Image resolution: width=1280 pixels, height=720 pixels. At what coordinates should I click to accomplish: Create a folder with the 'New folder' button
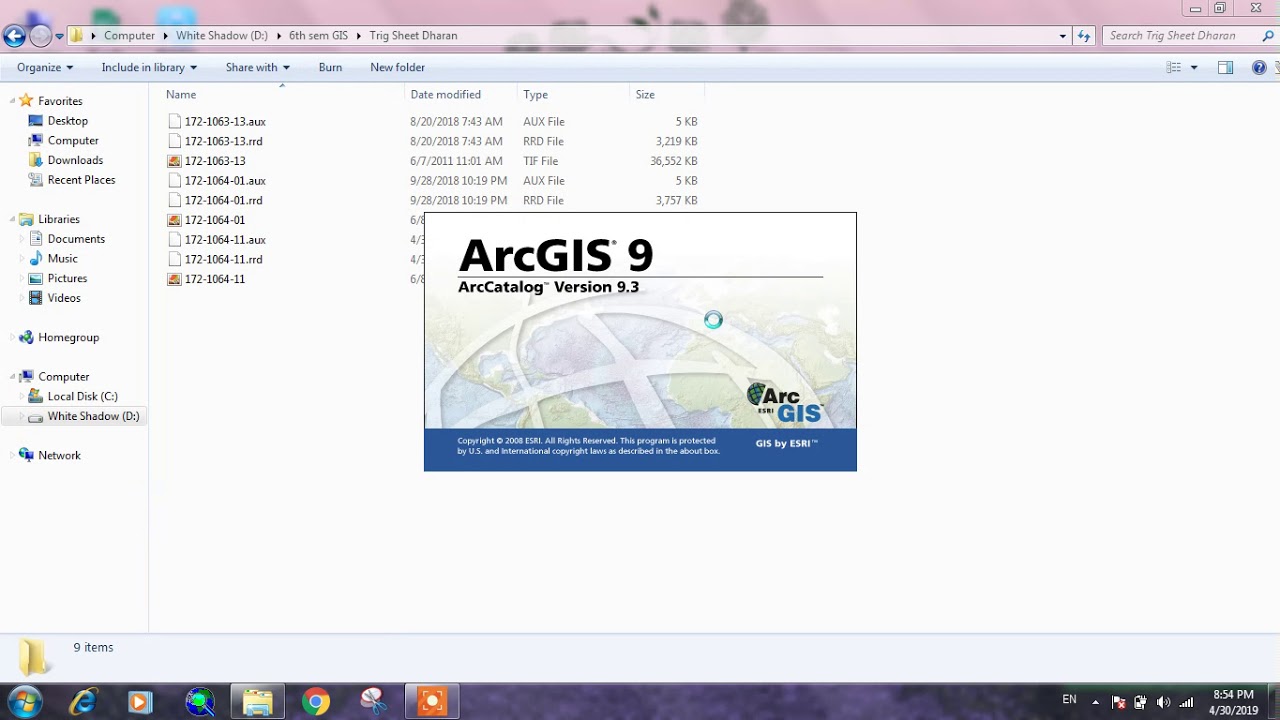coord(397,67)
